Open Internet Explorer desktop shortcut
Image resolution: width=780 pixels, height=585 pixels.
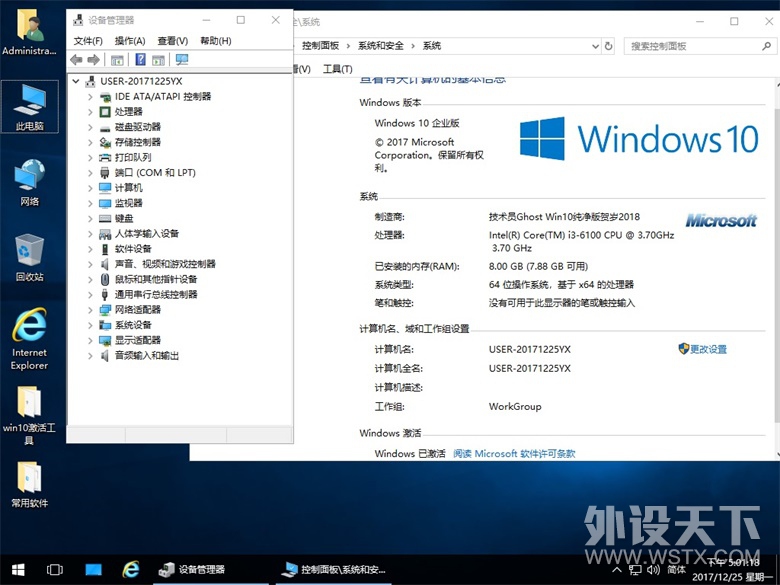click(x=30, y=339)
